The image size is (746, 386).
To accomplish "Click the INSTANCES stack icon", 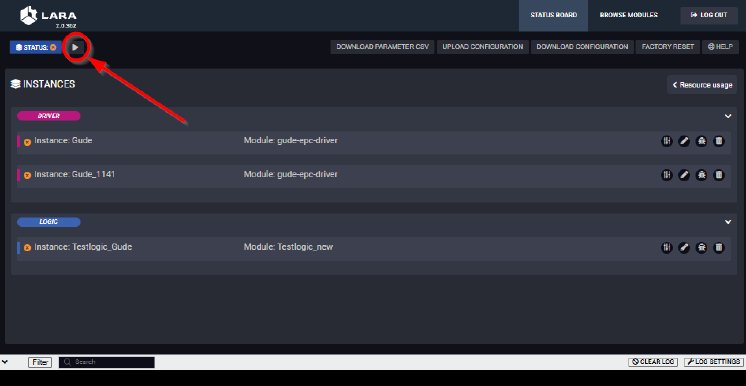I will (15, 84).
